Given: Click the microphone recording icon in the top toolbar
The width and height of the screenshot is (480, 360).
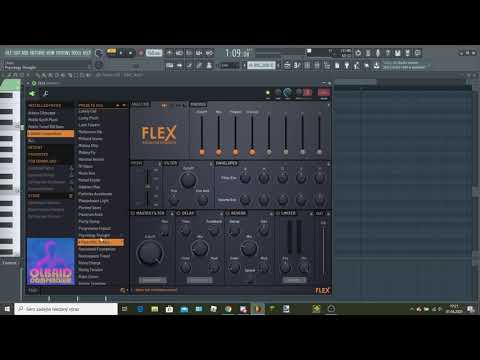Looking at the screenshot, I should coord(378,53).
